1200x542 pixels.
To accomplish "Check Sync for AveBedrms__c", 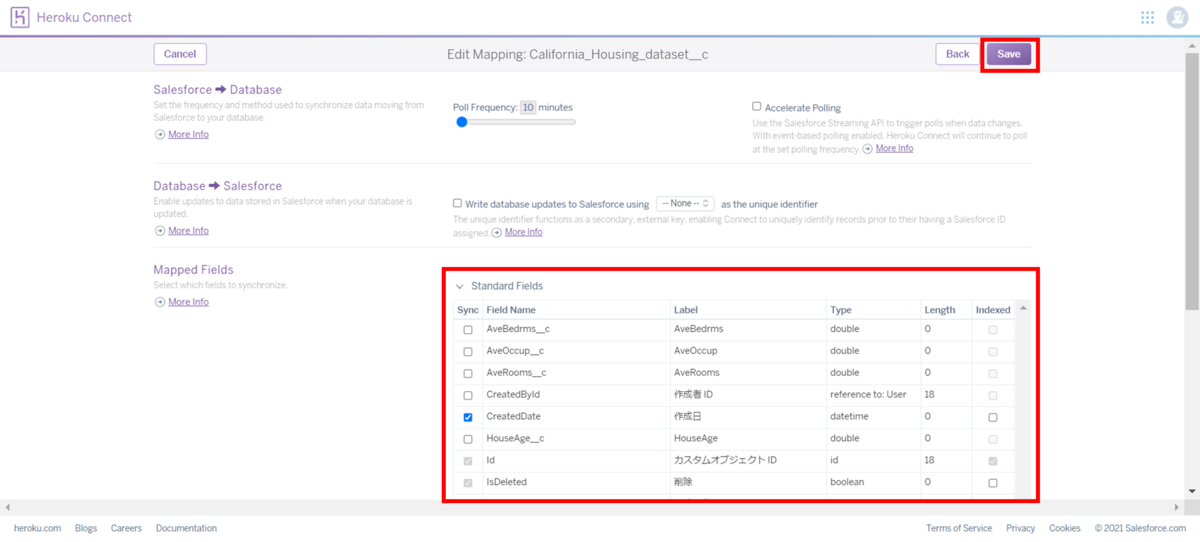I will (467, 330).
